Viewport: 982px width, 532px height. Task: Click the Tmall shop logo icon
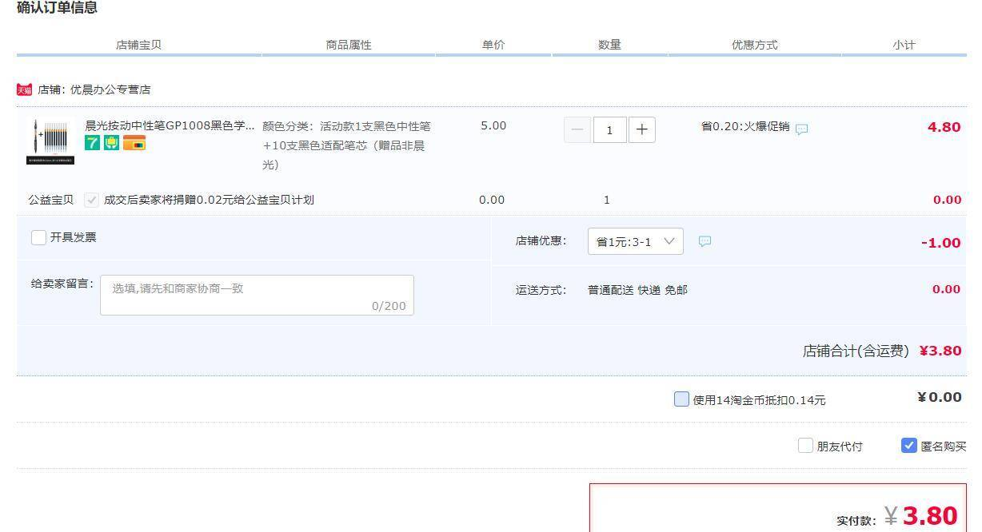click(24, 90)
